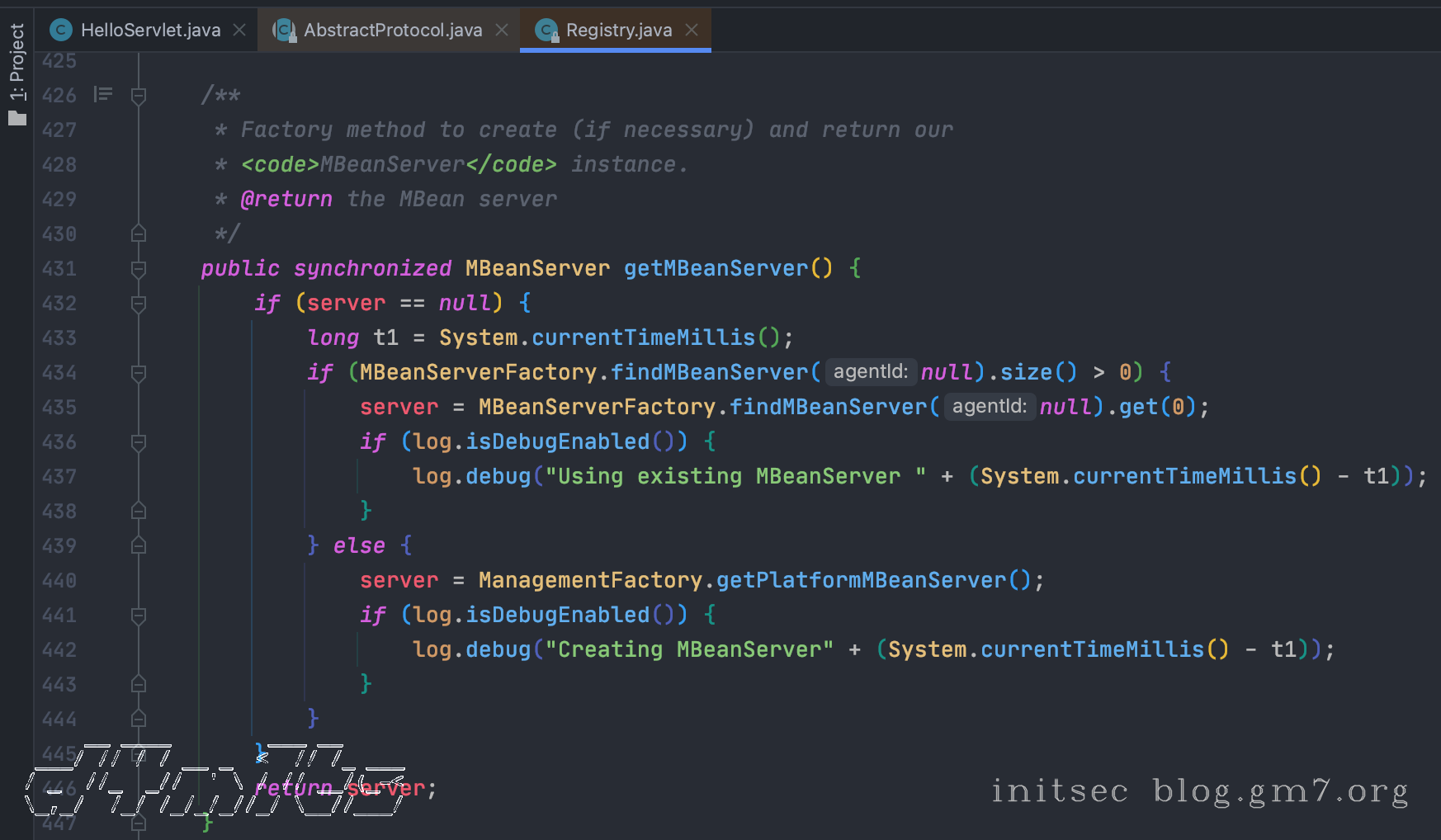Screen dimensions: 1441x840
Task: Click the AbstractProtocol.java class file icon
Action: tap(284, 31)
